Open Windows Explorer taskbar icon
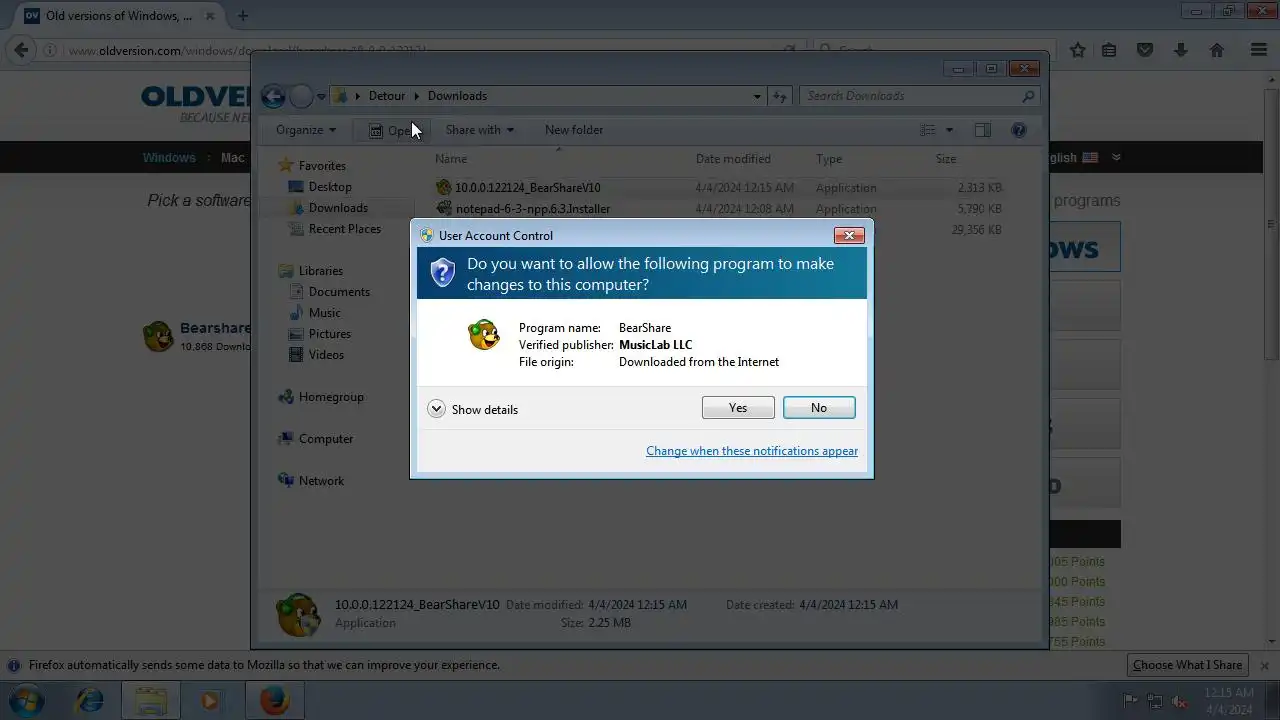The height and width of the screenshot is (720, 1280). 151,700
